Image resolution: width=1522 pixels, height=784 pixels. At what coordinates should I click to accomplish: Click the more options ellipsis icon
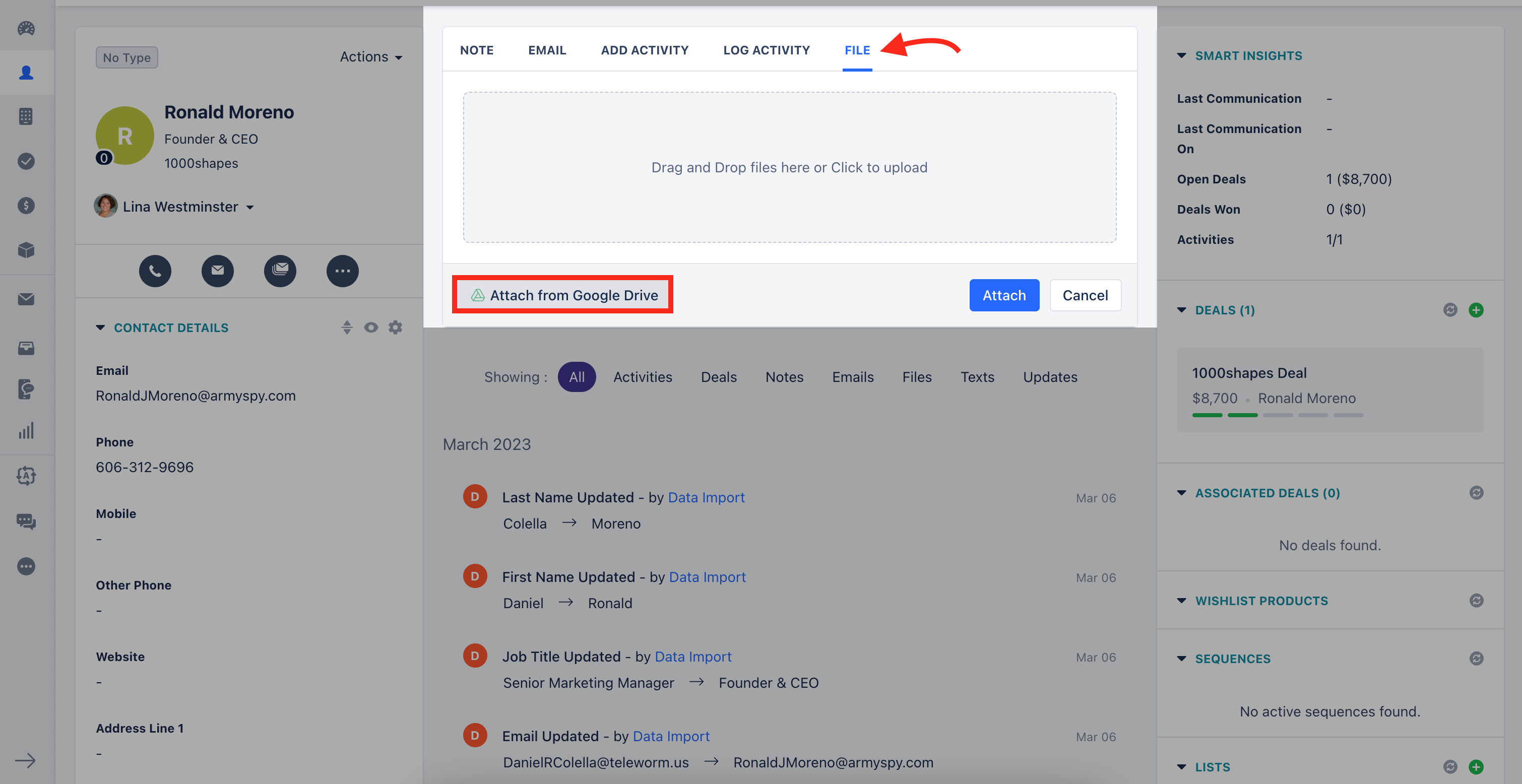click(x=342, y=270)
